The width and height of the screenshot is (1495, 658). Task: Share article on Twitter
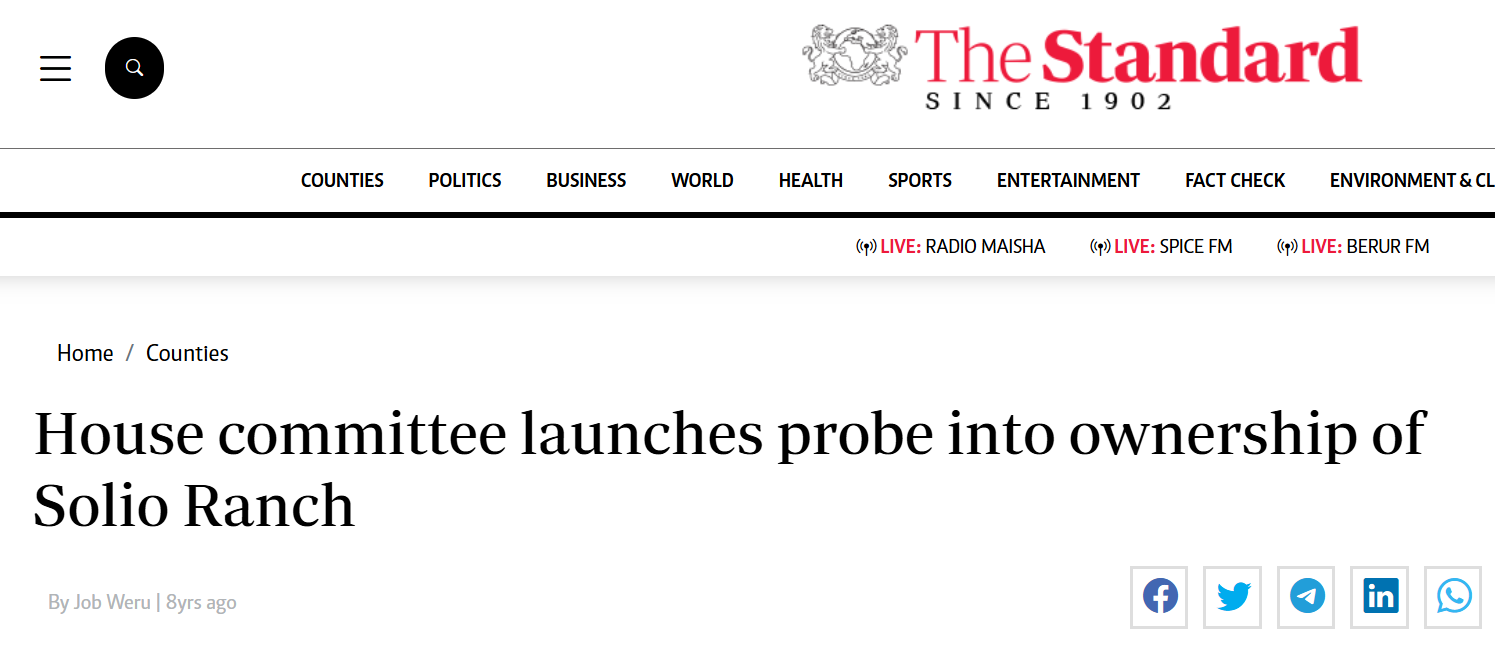click(1233, 597)
